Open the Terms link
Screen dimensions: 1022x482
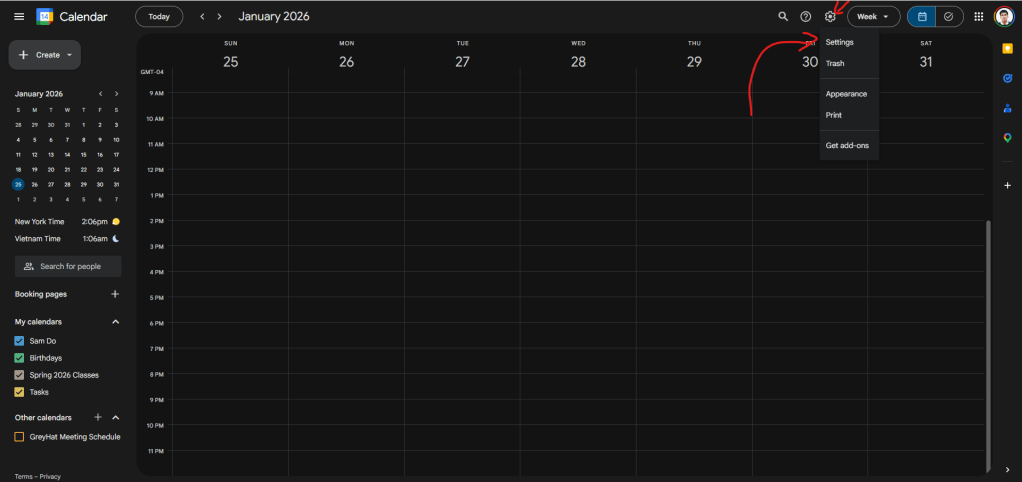pyautogui.click(x=23, y=477)
